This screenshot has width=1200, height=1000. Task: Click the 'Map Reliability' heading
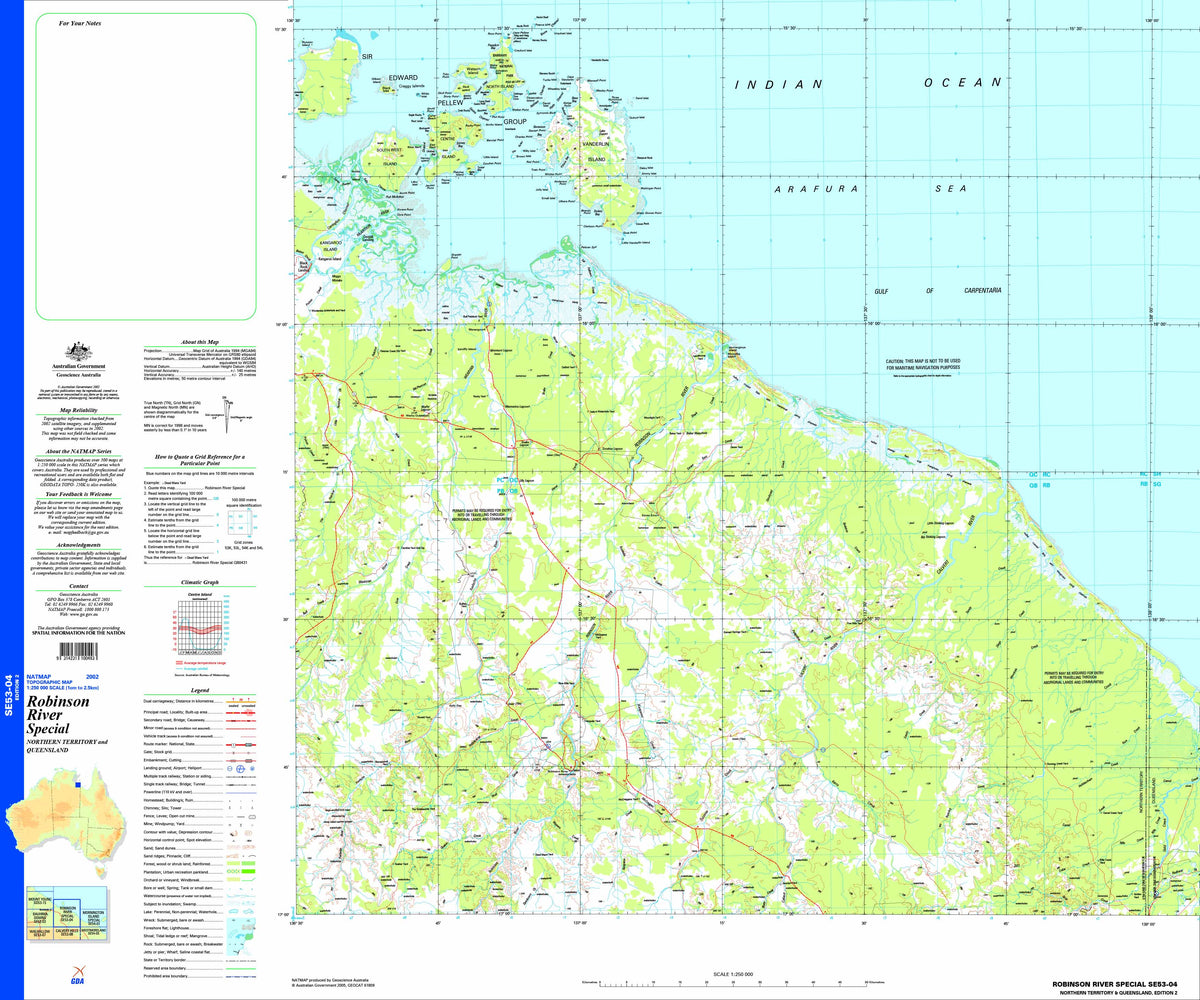tap(78, 410)
